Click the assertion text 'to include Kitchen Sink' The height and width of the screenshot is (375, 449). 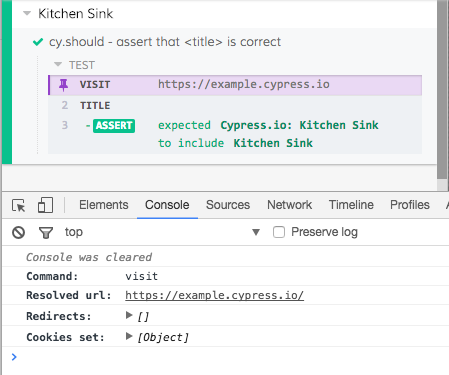pos(235,143)
